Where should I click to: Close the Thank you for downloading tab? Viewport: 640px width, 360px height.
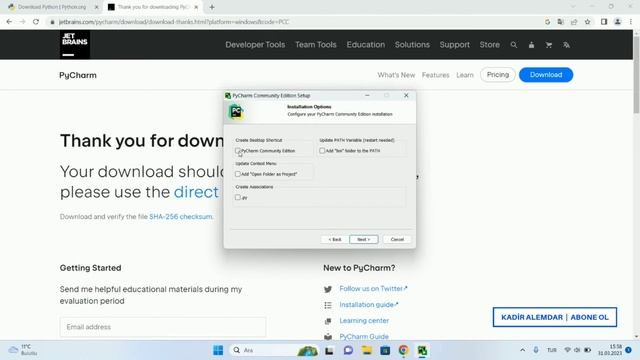pyautogui.click(x=196, y=7)
